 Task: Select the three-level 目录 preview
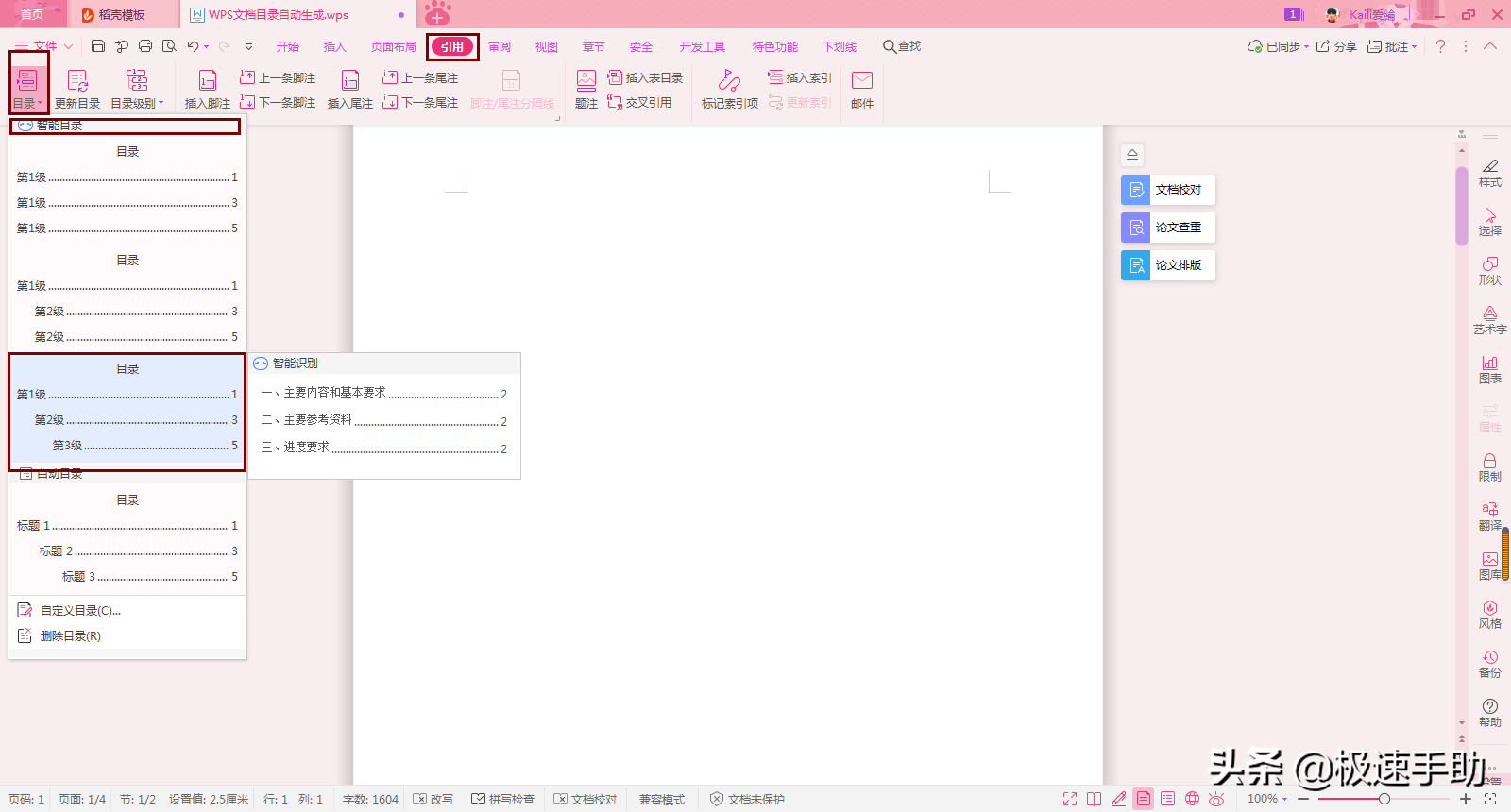tap(127, 412)
